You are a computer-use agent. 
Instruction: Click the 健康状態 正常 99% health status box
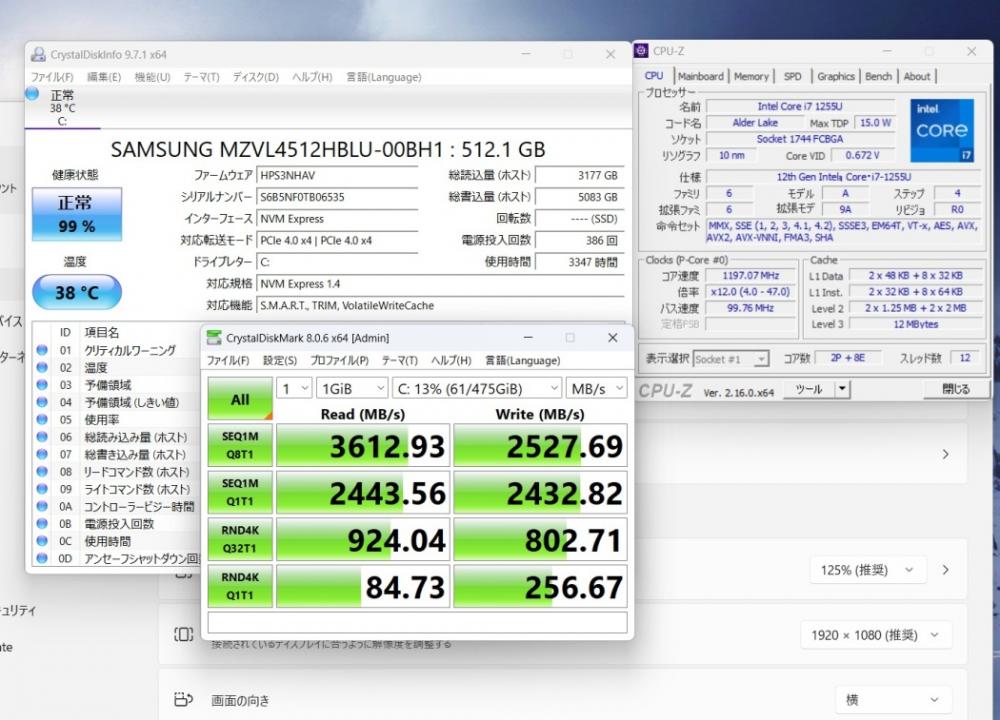click(x=76, y=214)
